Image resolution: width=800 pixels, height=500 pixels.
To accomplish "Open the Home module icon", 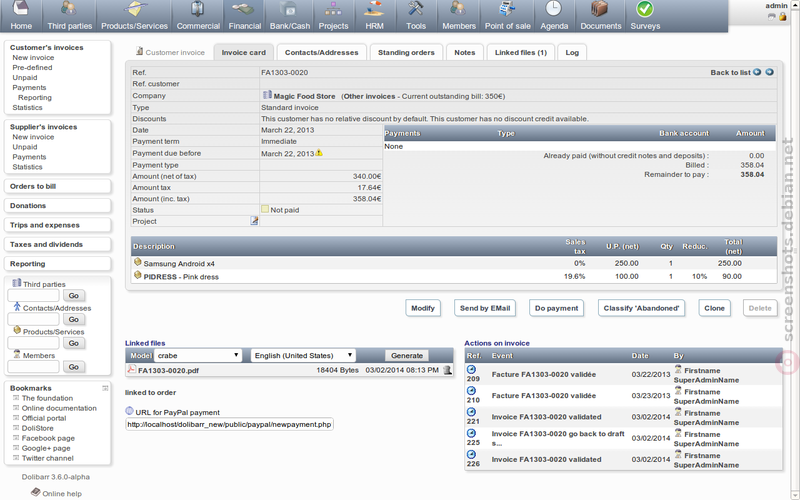I will pos(21,9).
